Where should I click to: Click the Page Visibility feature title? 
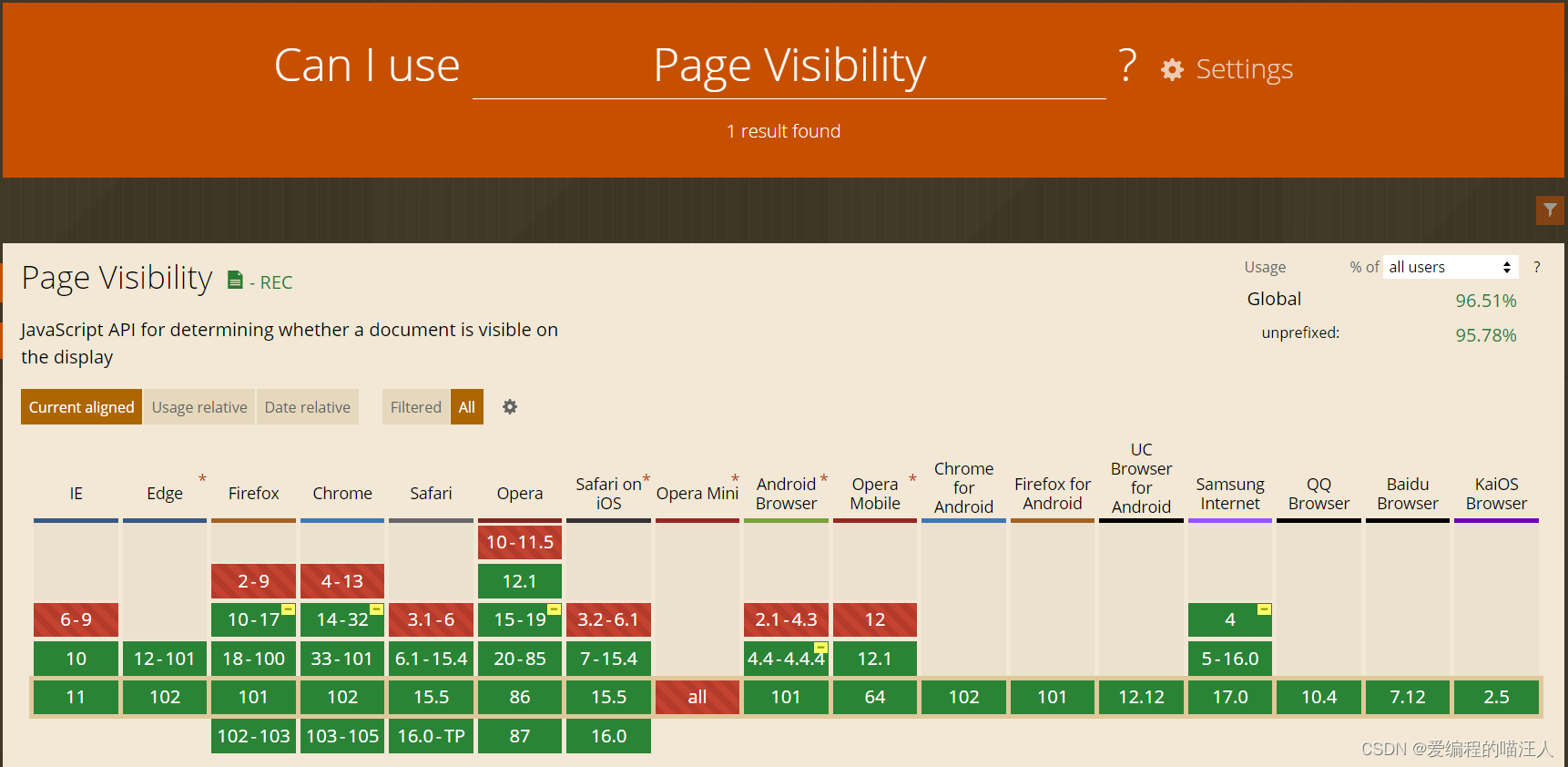(x=117, y=277)
